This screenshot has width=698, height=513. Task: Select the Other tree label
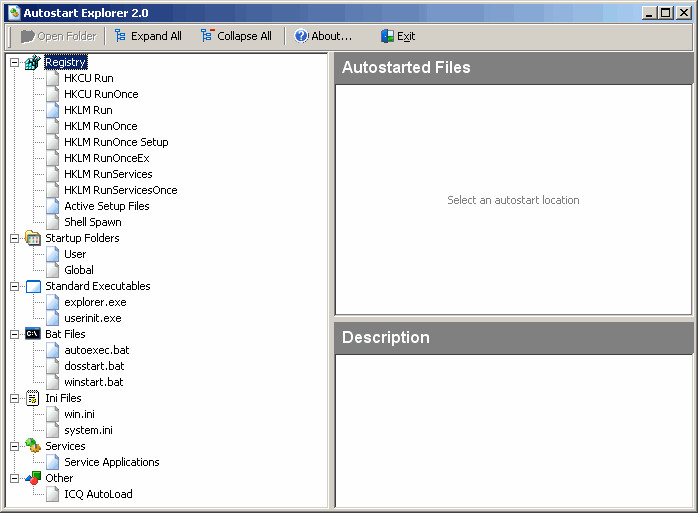point(59,478)
